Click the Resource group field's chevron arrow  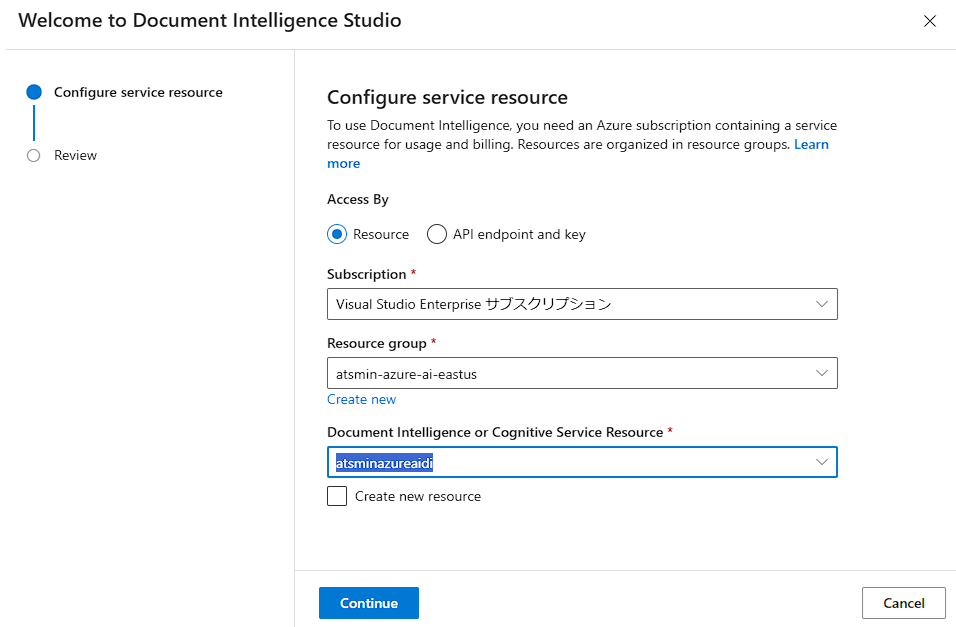tap(822, 373)
